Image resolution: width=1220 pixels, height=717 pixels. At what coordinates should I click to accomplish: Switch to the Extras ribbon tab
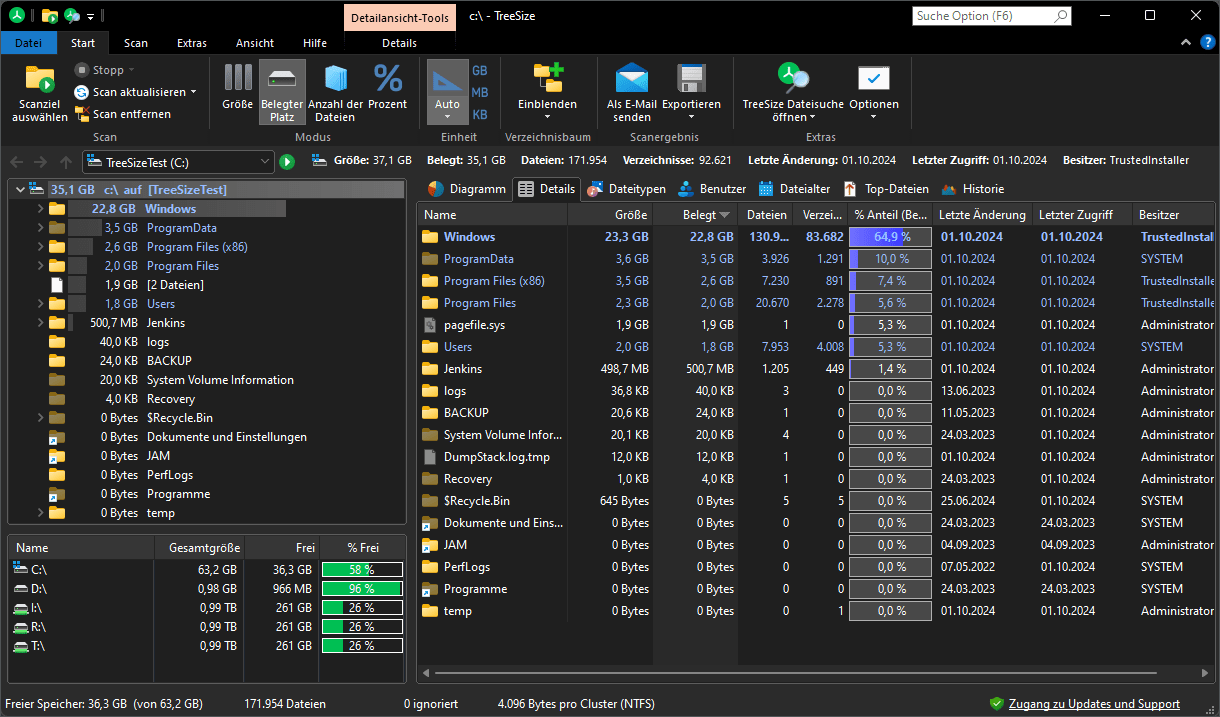tap(192, 43)
